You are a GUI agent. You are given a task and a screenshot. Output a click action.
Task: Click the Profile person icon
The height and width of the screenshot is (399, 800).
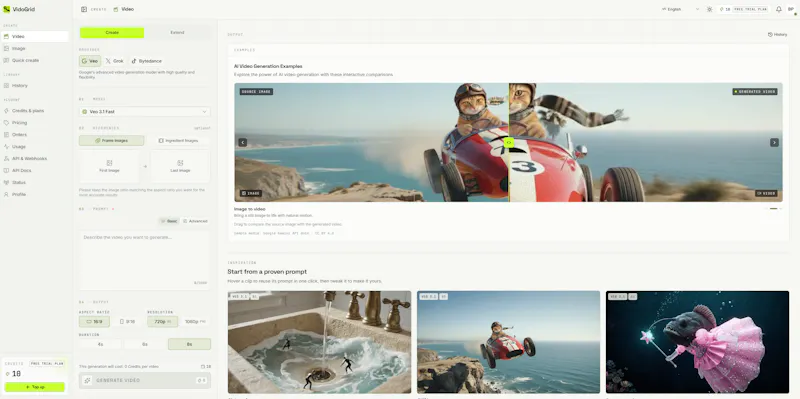pos(7,194)
